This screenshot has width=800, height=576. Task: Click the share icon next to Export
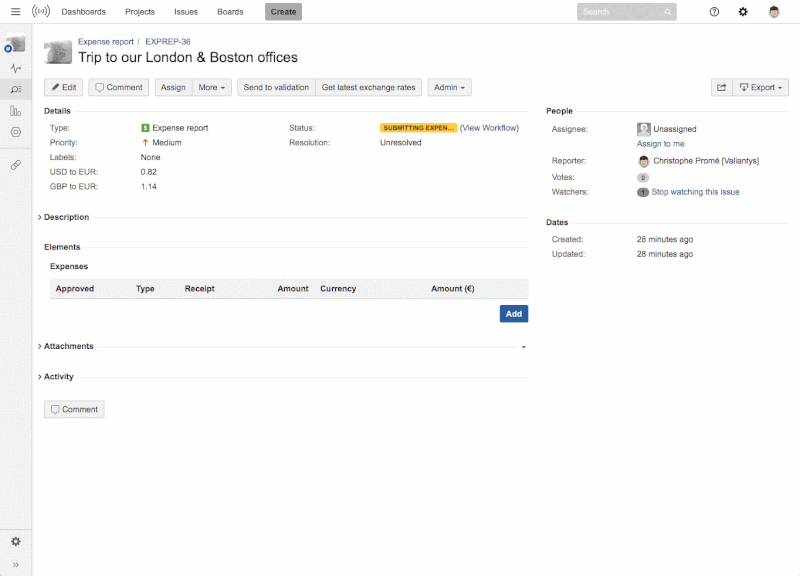pyautogui.click(x=721, y=87)
